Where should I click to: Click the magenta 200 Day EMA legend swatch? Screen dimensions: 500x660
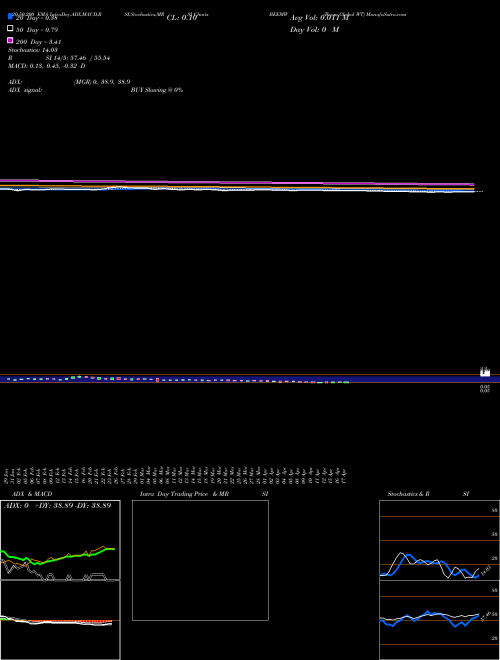pyautogui.click(x=10, y=40)
